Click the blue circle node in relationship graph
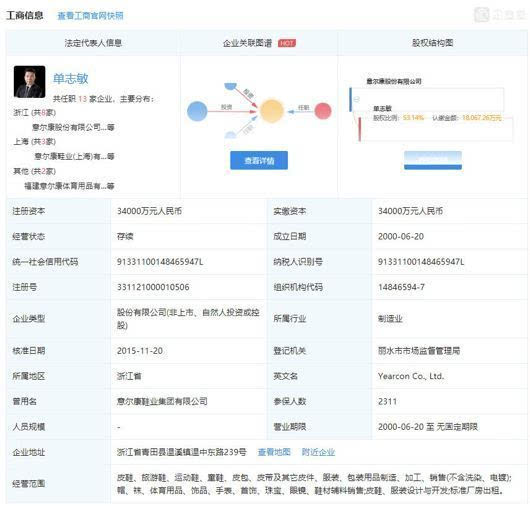Screen dimensions: 530x506 click(x=197, y=111)
